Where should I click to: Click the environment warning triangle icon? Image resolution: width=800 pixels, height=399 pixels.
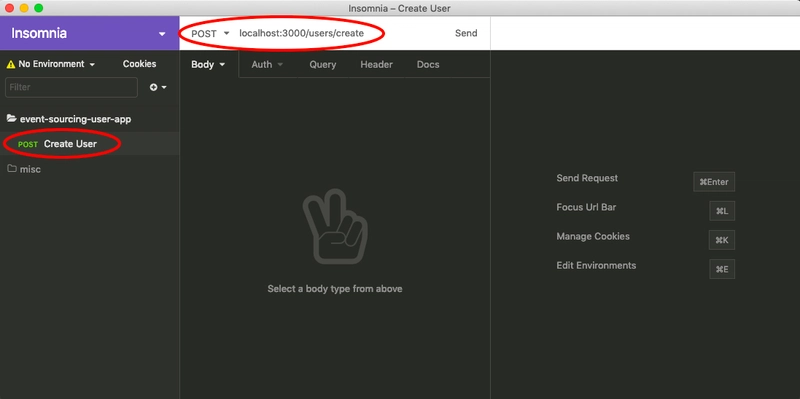11,65
